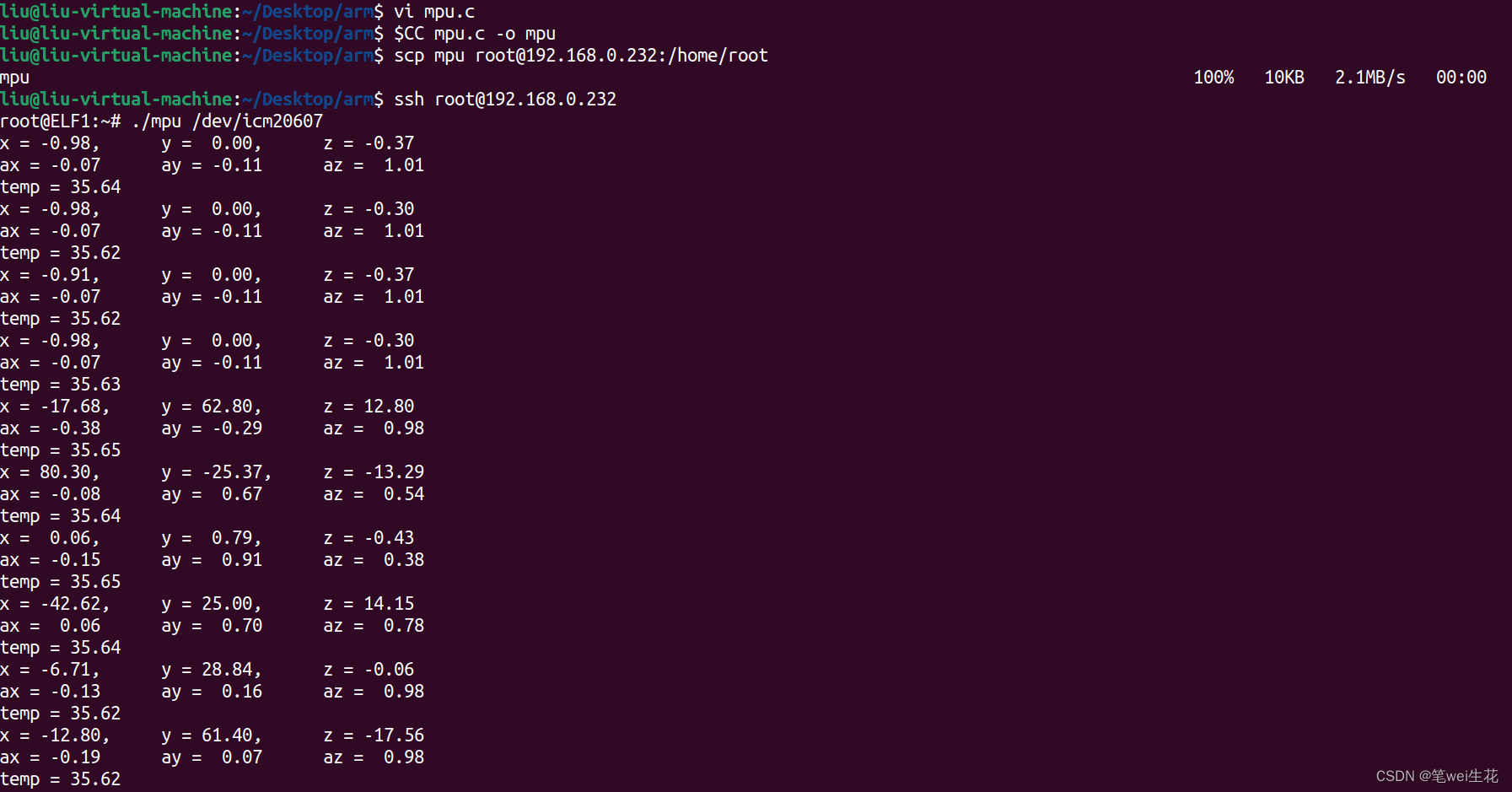Click the reading 'az = 0.54'
The width and height of the screenshot is (1512, 792).
point(374,494)
